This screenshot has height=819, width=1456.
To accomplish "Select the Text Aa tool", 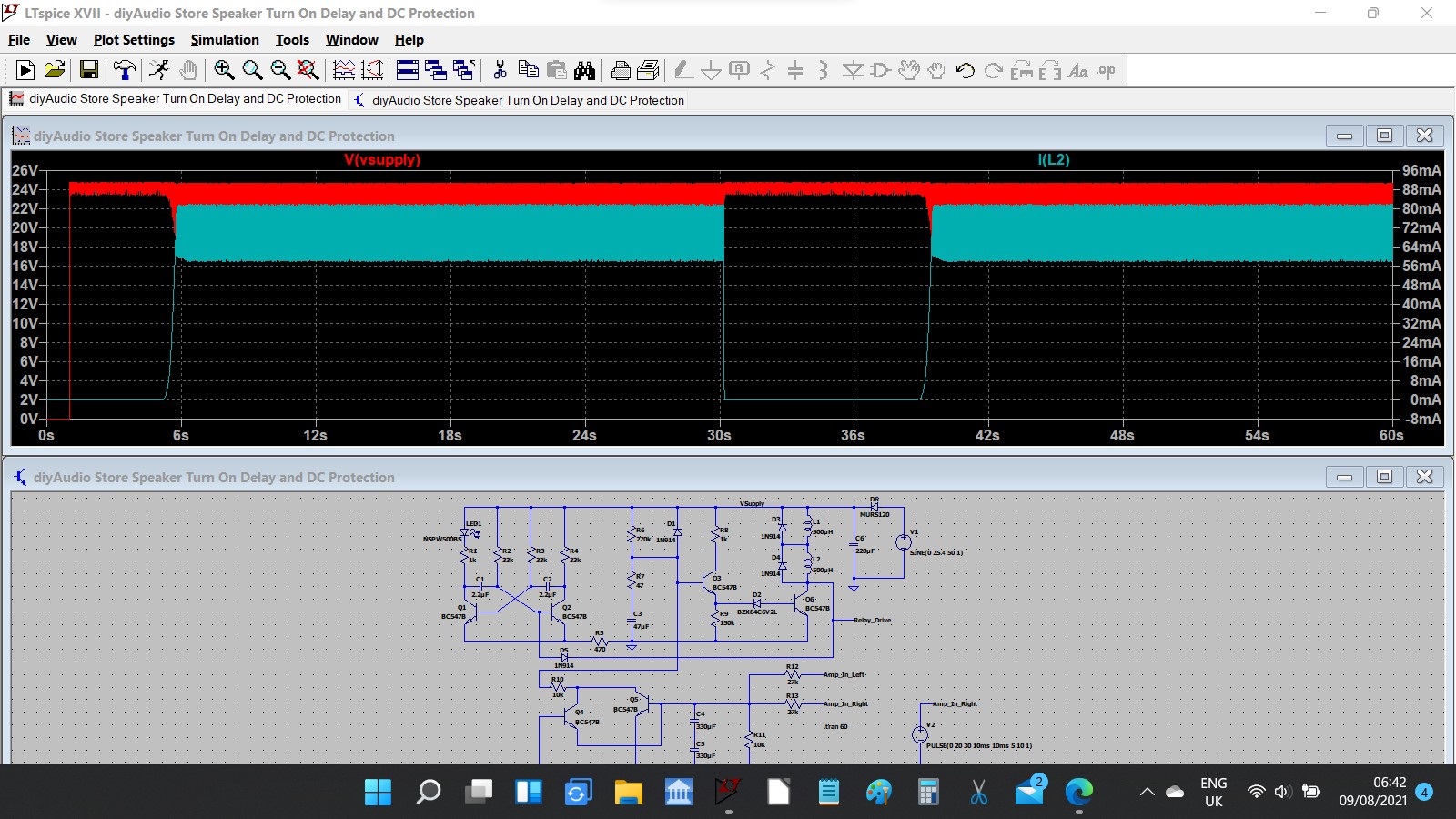I will (1078, 70).
